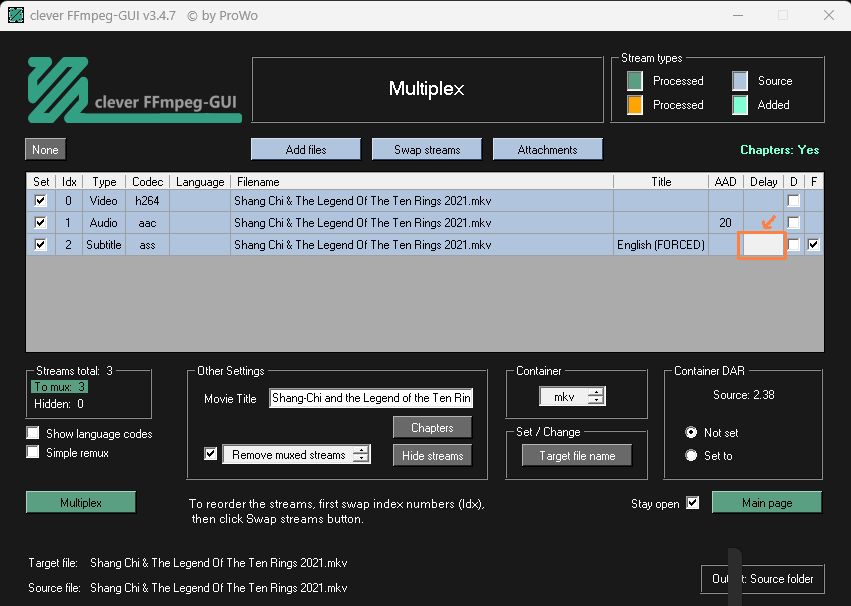Image resolution: width=851 pixels, height=606 pixels.
Task: Click the green Processed color swatch
Action: click(x=634, y=81)
